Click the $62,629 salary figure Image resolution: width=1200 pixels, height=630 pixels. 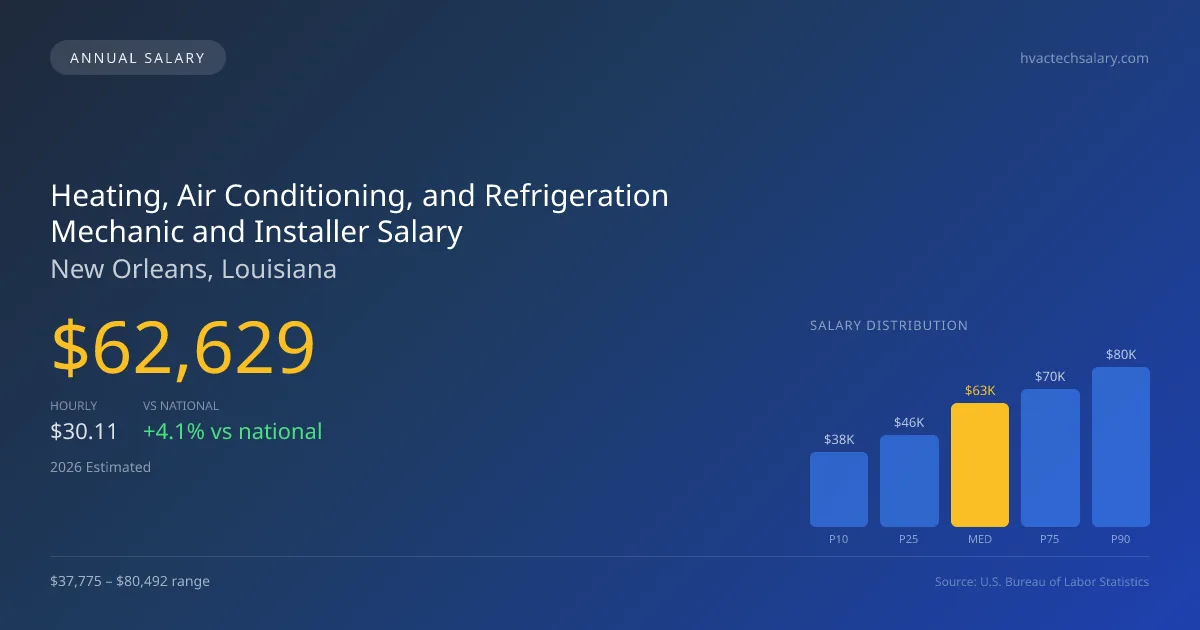pyautogui.click(x=183, y=348)
